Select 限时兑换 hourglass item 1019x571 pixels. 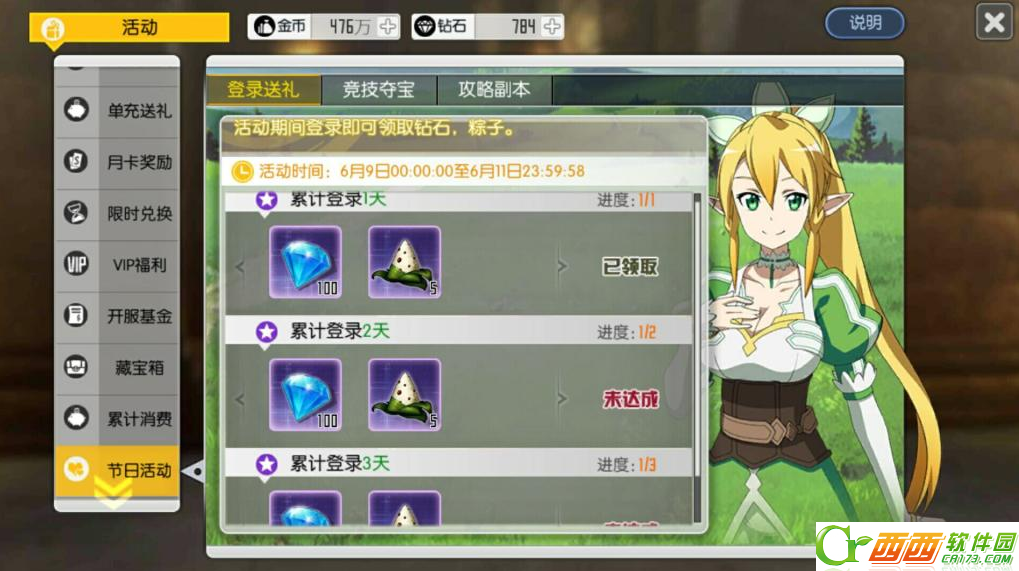117,213
